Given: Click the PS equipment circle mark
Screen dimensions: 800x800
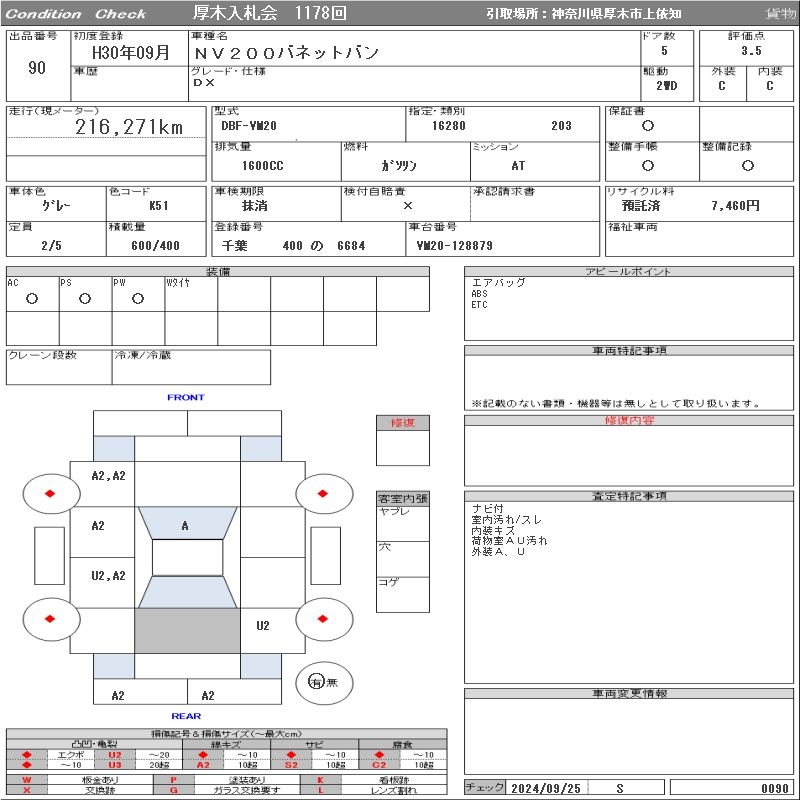Looking at the screenshot, I should (x=85, y=298).
